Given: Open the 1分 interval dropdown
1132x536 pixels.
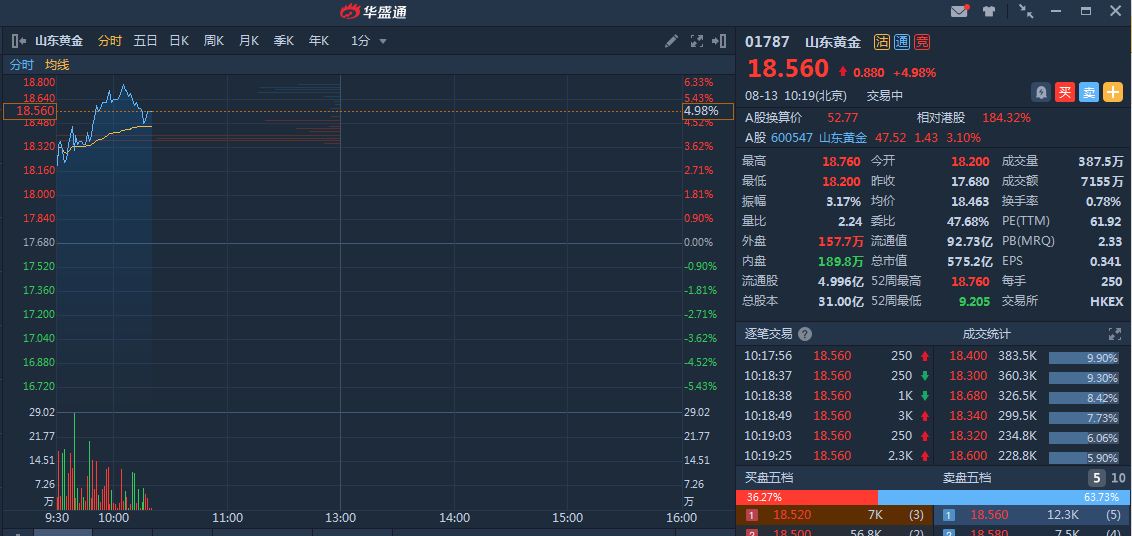Looking at the screenshot, I should (369, 41).
